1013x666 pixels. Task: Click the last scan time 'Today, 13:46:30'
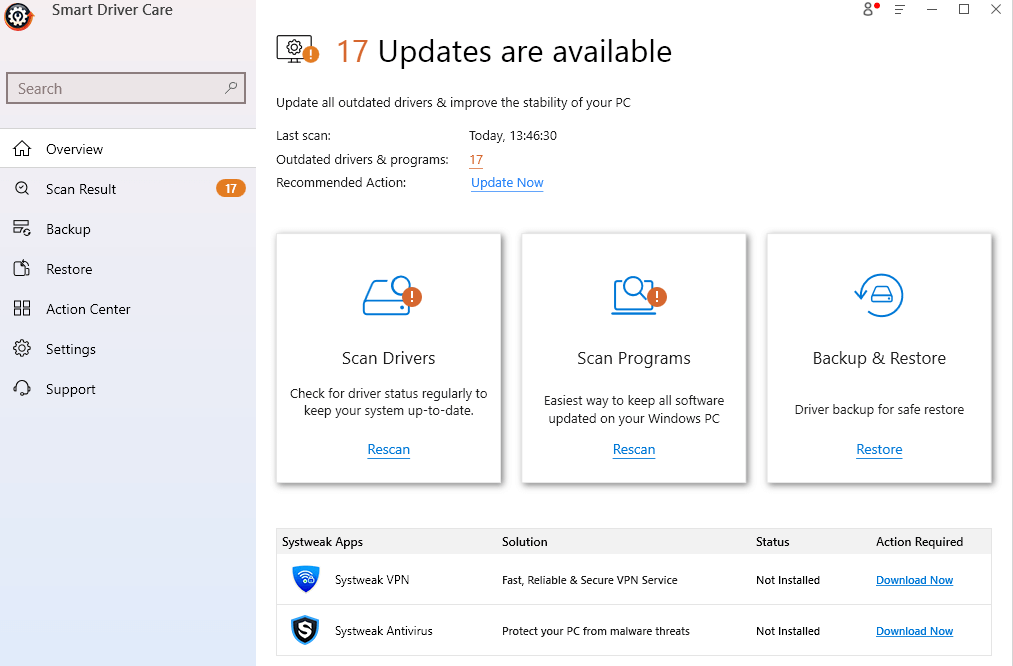pos(513,136)
